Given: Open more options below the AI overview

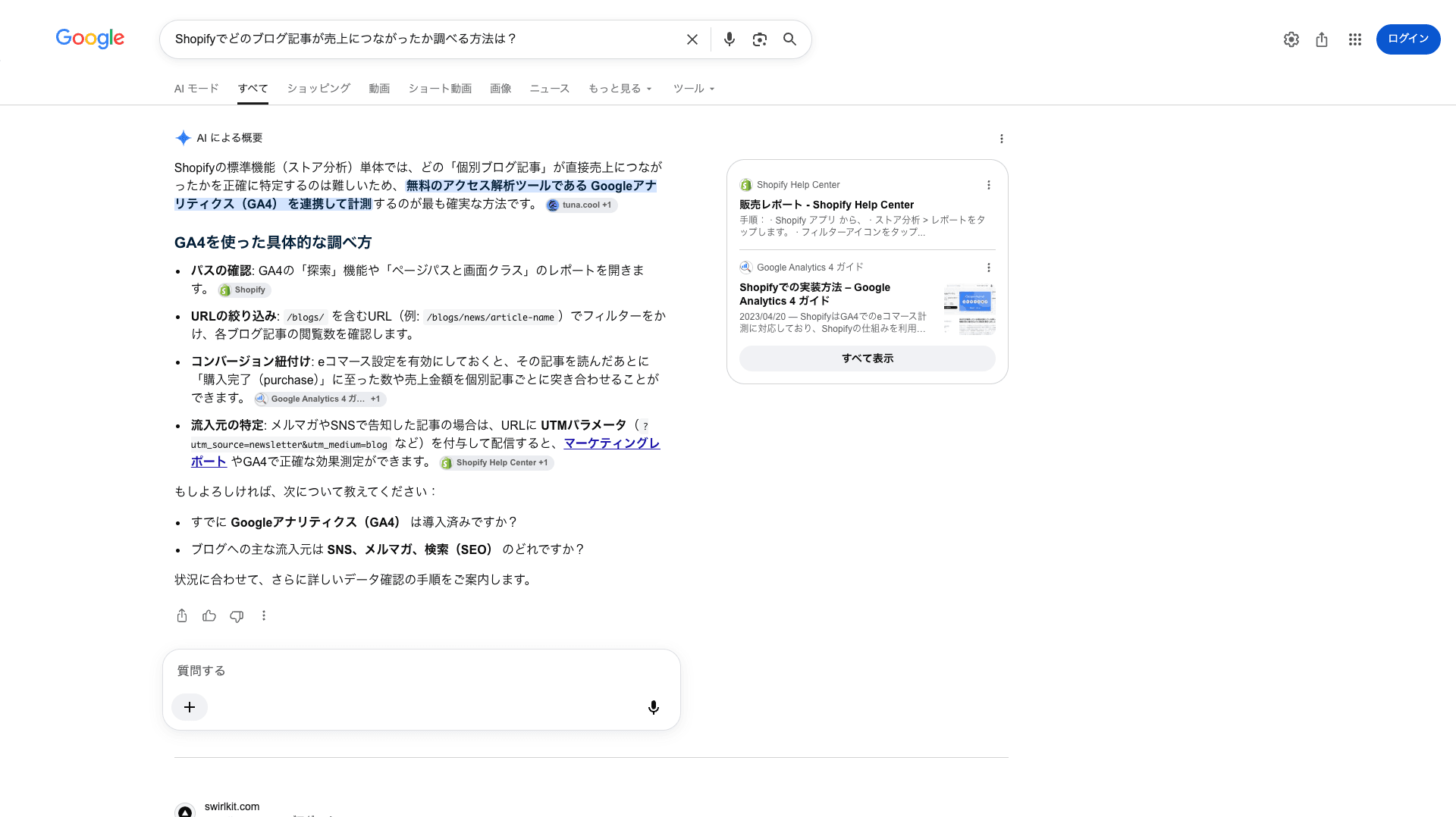Looking at the screenshot, I should 264,615.
